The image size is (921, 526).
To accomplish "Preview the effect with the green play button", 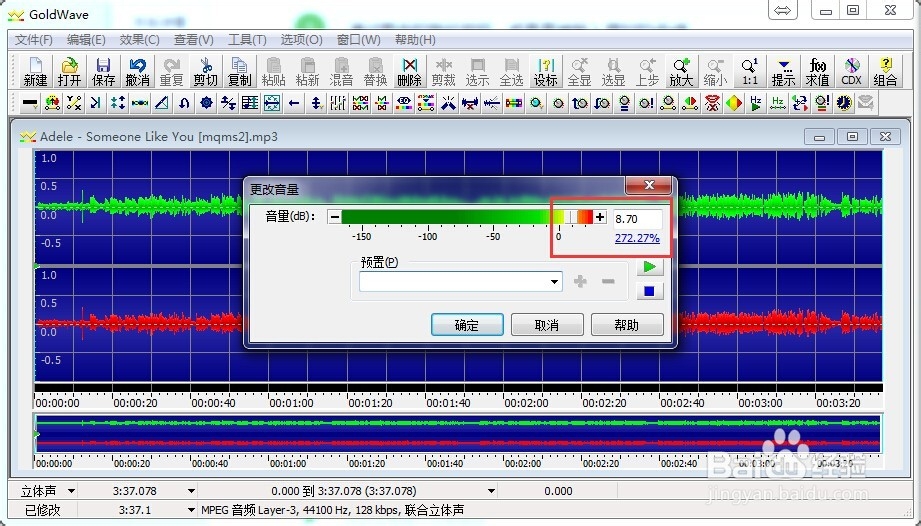I will [x=650, y=267].
